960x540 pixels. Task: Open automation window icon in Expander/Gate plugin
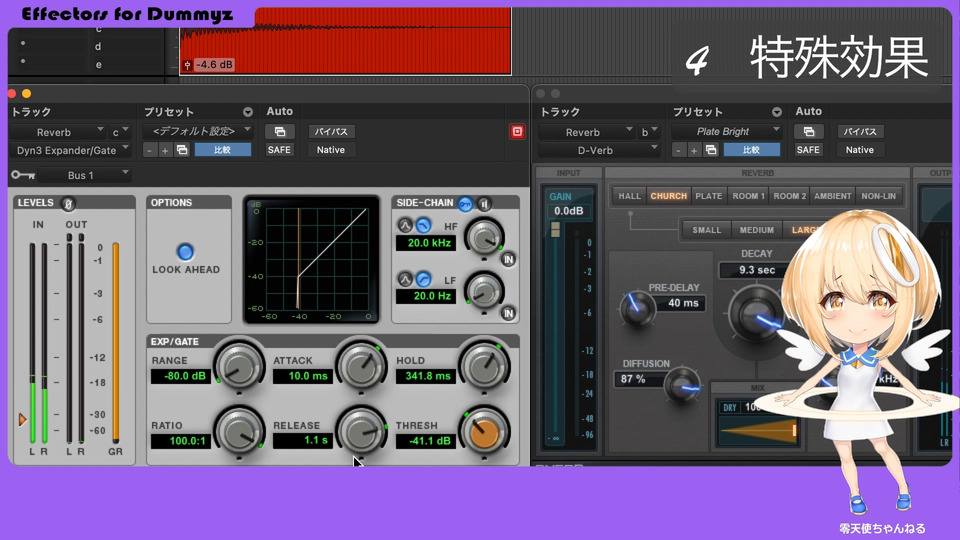[280, 132]
